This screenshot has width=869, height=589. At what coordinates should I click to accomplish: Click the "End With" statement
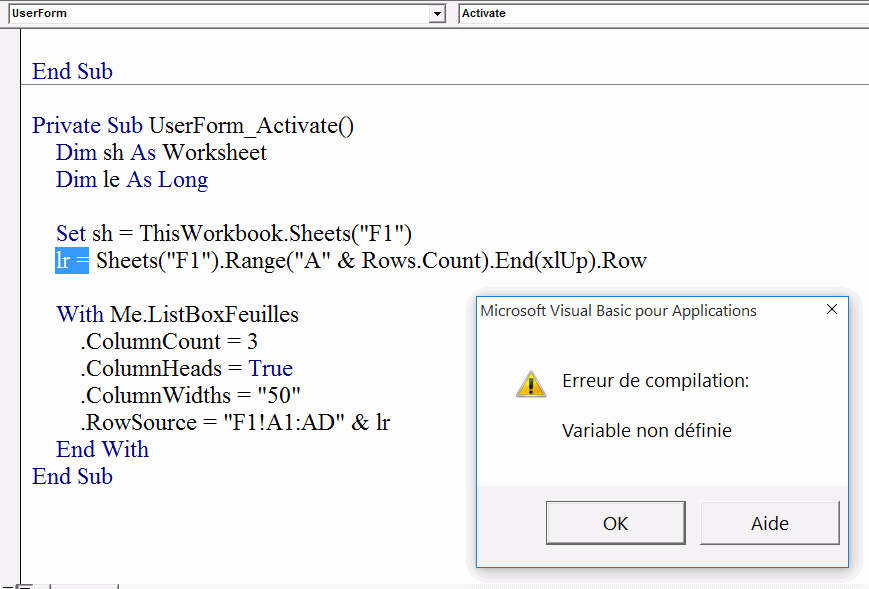click(102, 450)
